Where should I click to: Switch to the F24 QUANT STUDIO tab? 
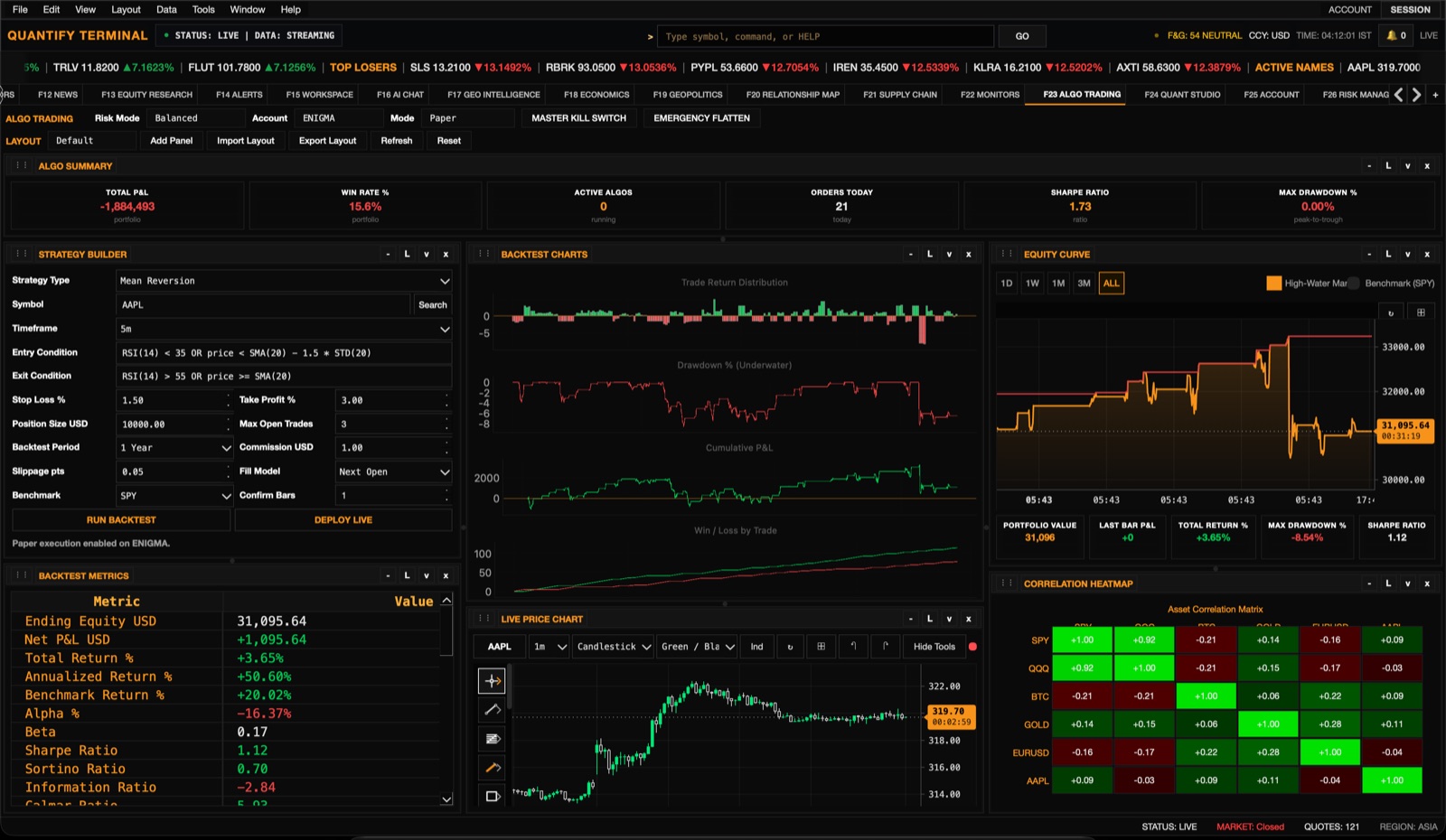pos(1182,94)
